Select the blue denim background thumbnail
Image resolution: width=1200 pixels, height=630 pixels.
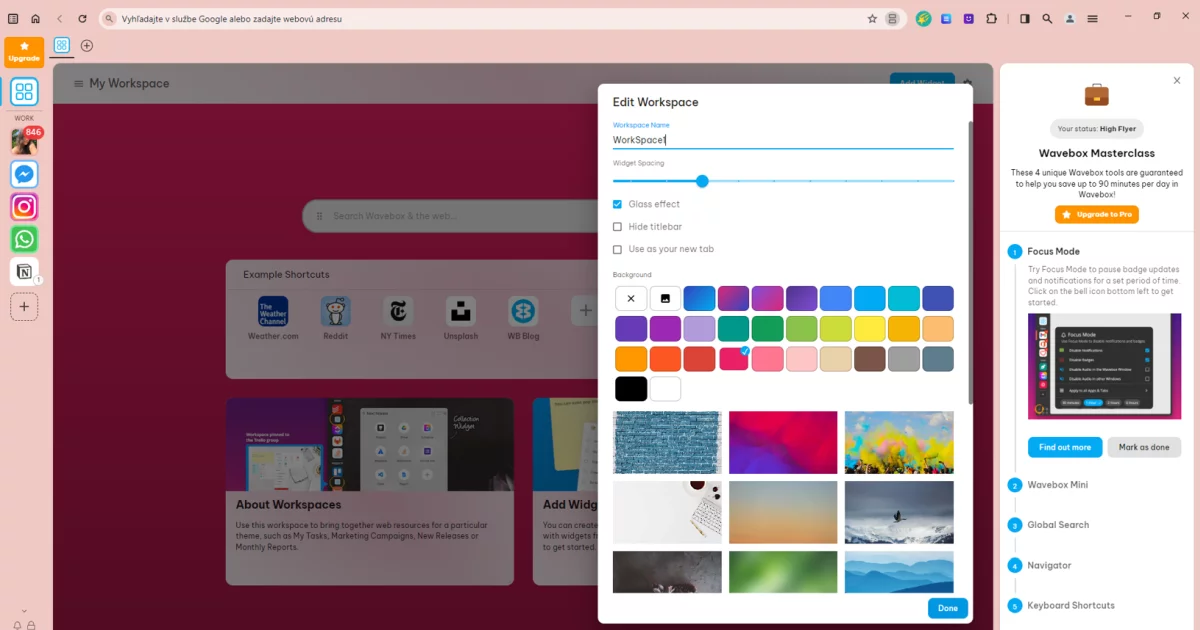(x=667, y=442)
